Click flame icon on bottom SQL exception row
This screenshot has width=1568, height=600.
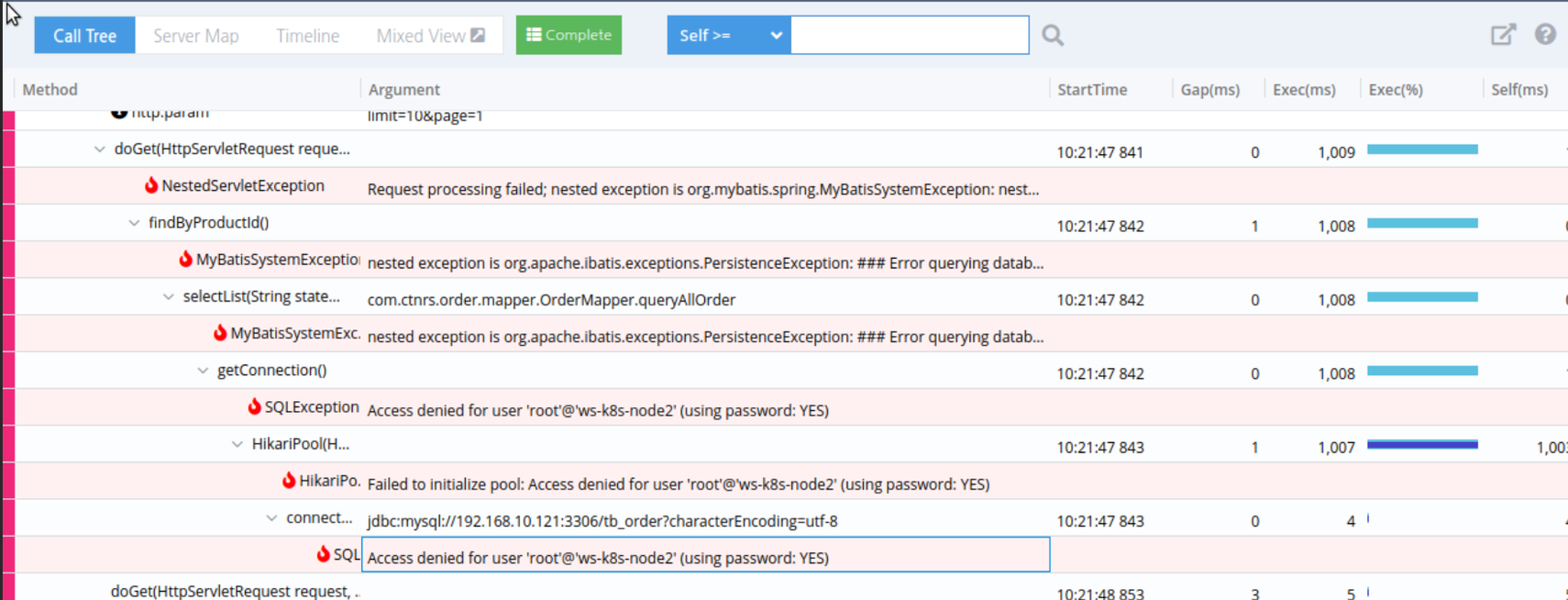[x=323, y=554]
